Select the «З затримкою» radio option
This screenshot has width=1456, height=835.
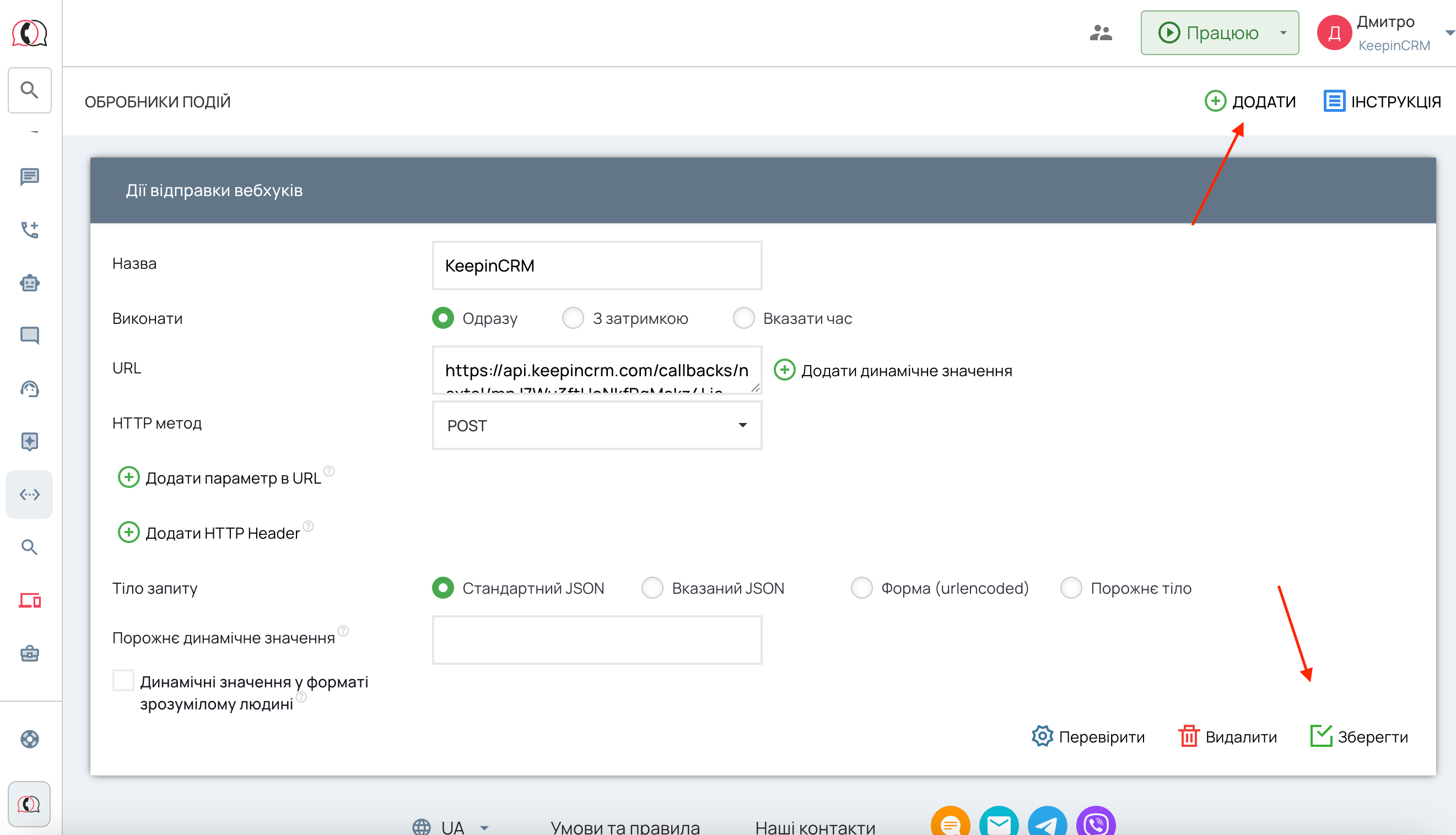click(573, 318)
